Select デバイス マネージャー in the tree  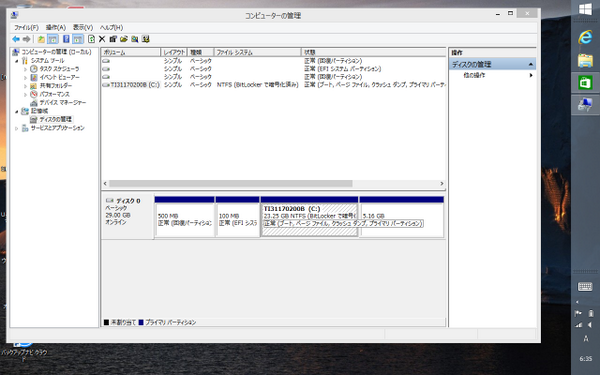coord(63,103)
